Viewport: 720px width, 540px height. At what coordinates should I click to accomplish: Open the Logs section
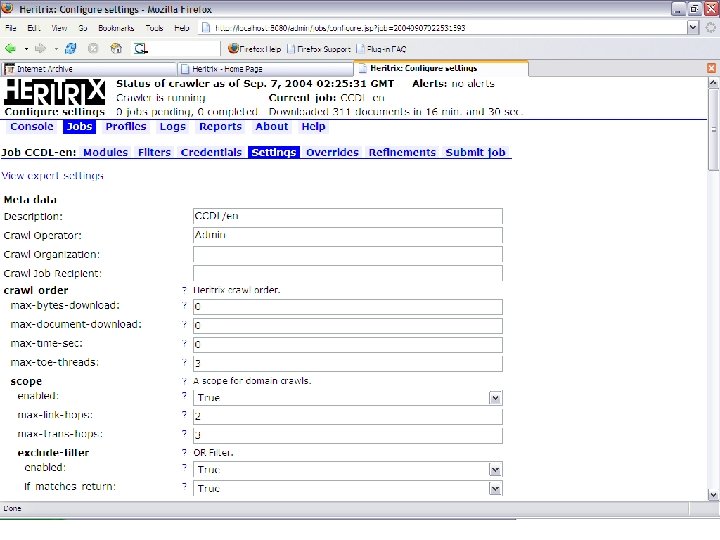173,127
